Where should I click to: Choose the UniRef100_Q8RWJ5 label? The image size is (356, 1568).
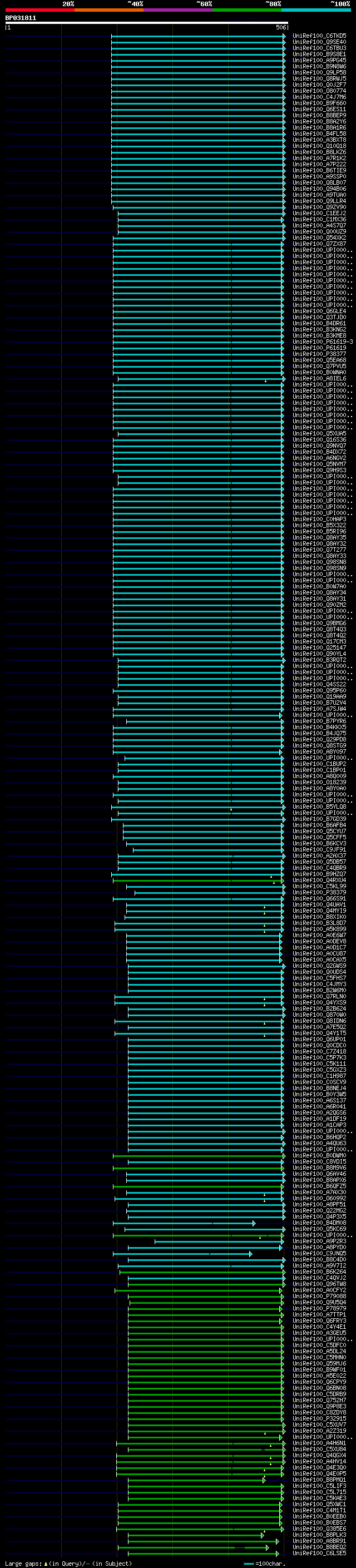pos(319,78)
